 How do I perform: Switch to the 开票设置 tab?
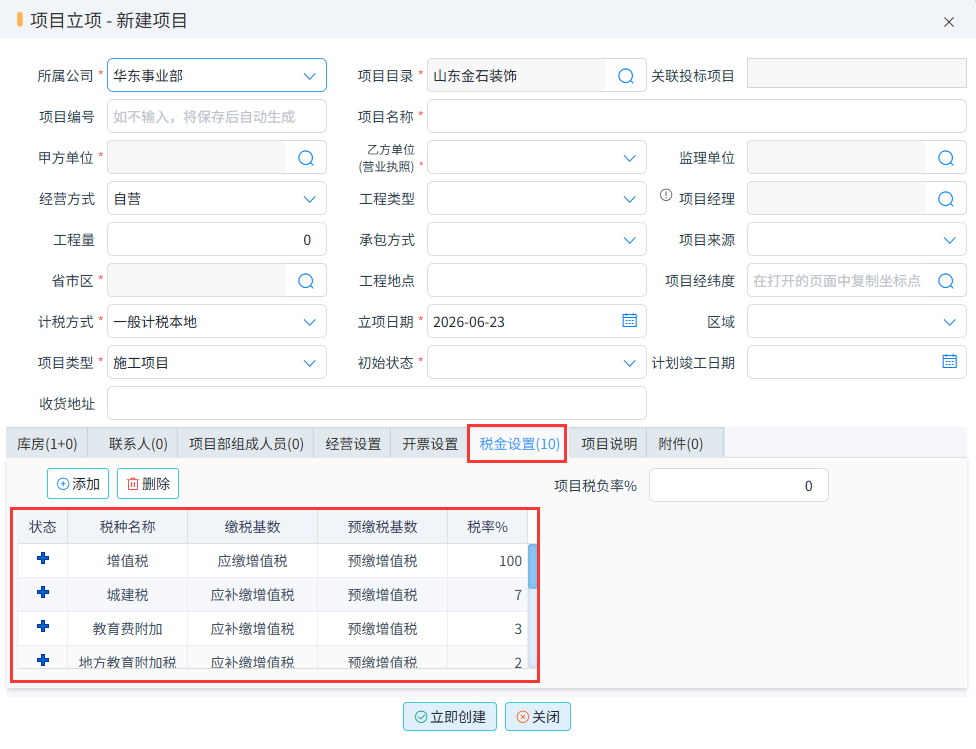coord(429,443)
